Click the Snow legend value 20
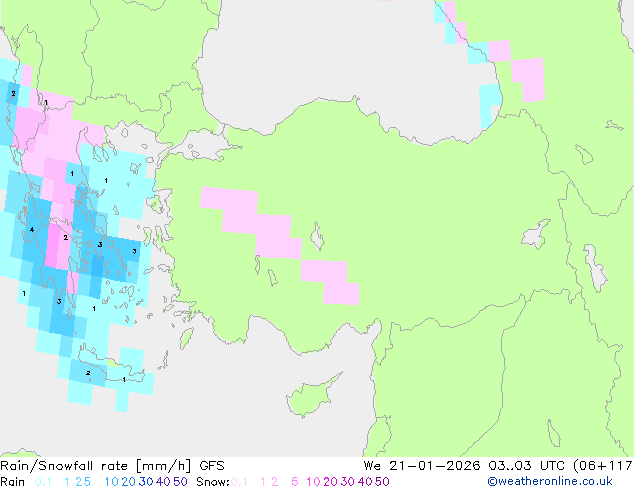The height and width of the screenshot is (490, 634). click(330, 482)
